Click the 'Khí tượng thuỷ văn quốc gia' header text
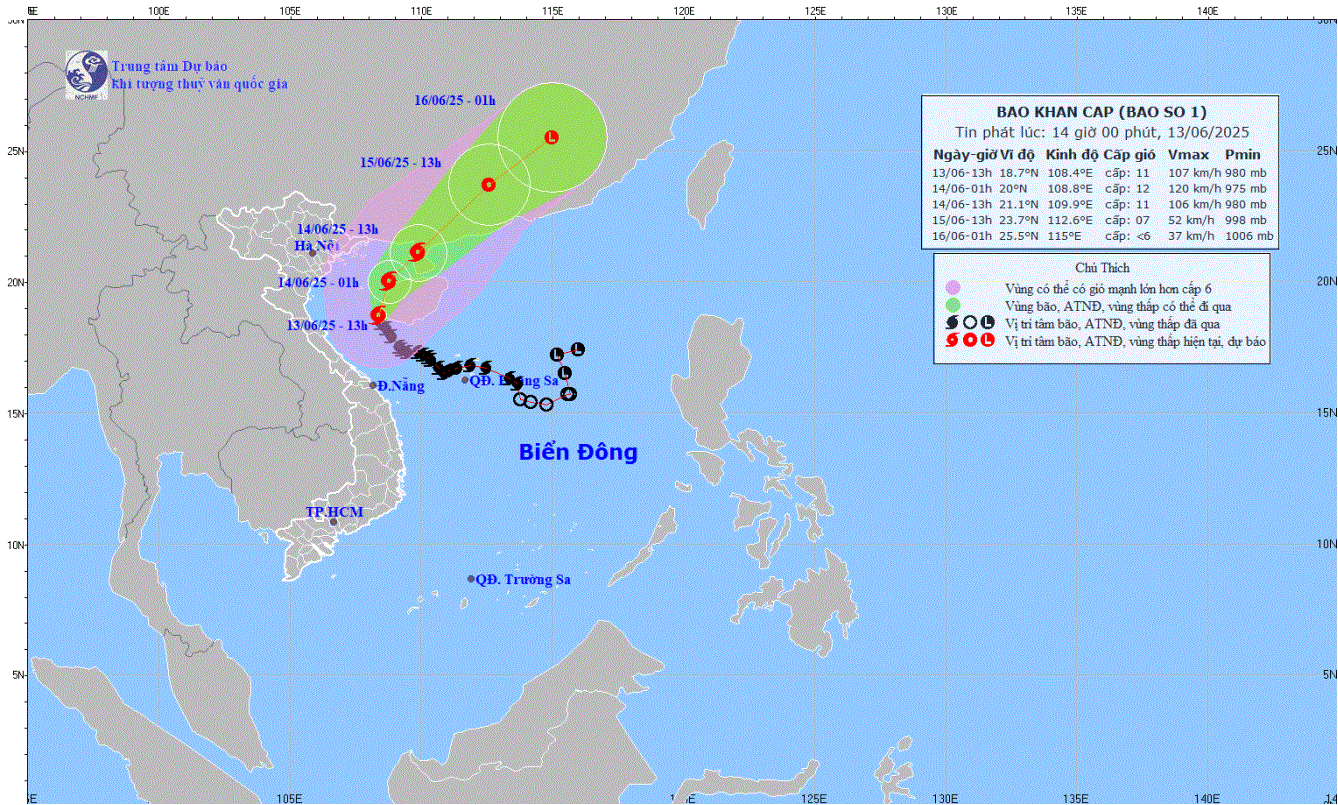1338x805 pixels. [x=200, y=84]
